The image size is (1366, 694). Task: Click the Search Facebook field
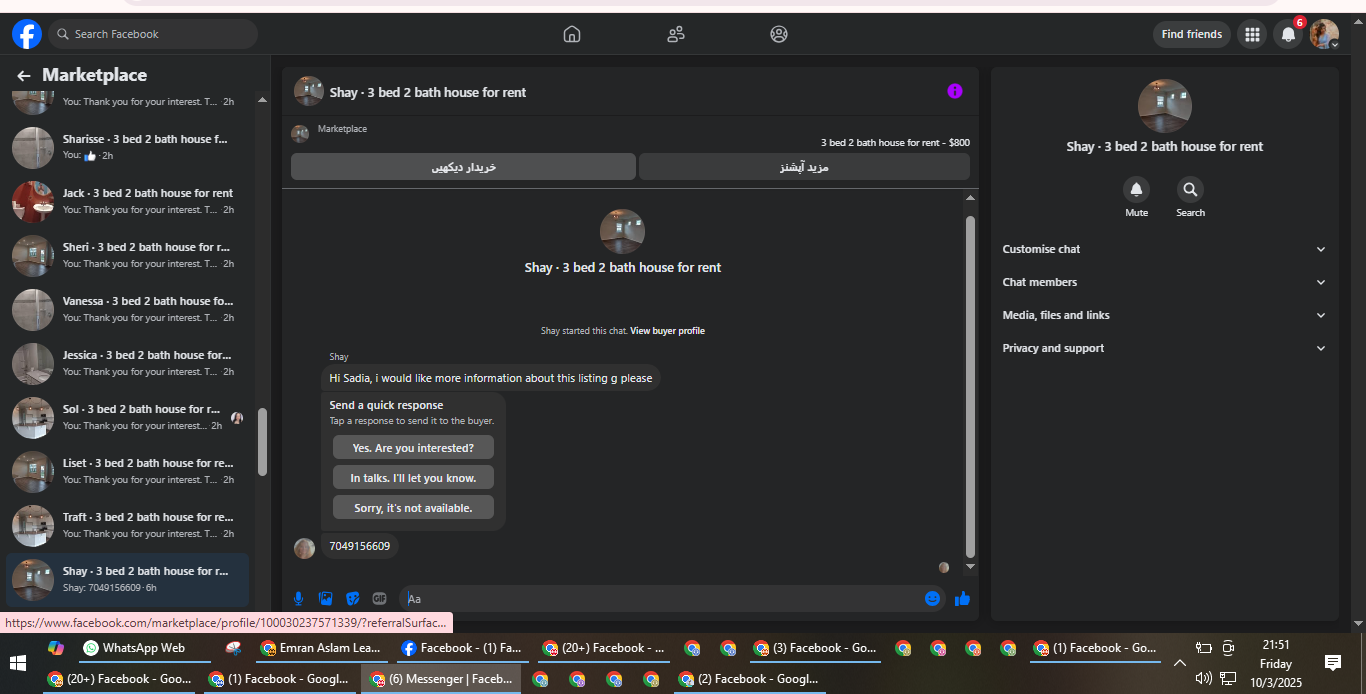[153, 34]
